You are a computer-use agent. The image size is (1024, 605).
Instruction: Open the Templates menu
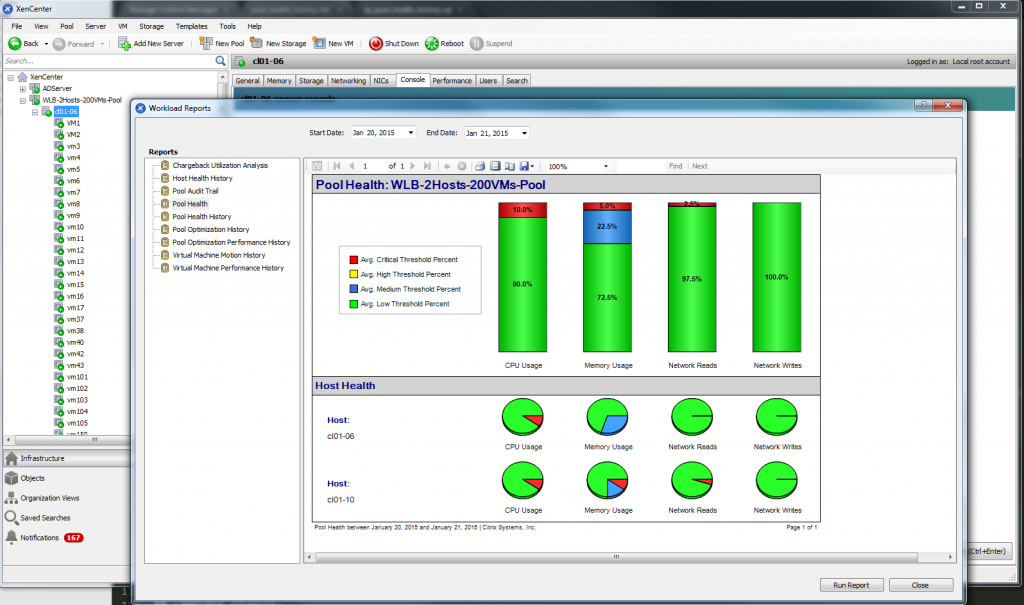[191, 26]
